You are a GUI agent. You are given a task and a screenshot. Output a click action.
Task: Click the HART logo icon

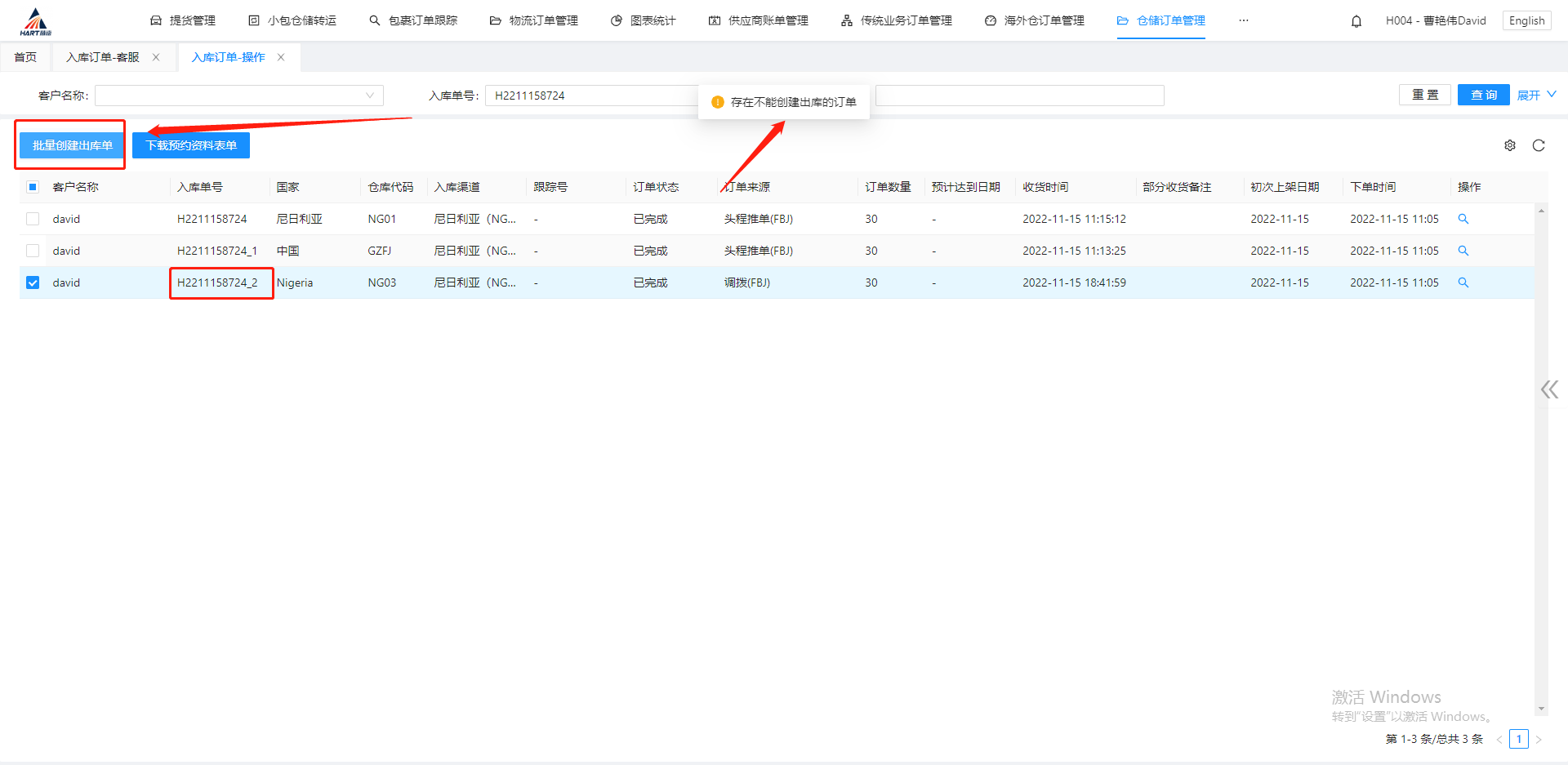point(35,21)
